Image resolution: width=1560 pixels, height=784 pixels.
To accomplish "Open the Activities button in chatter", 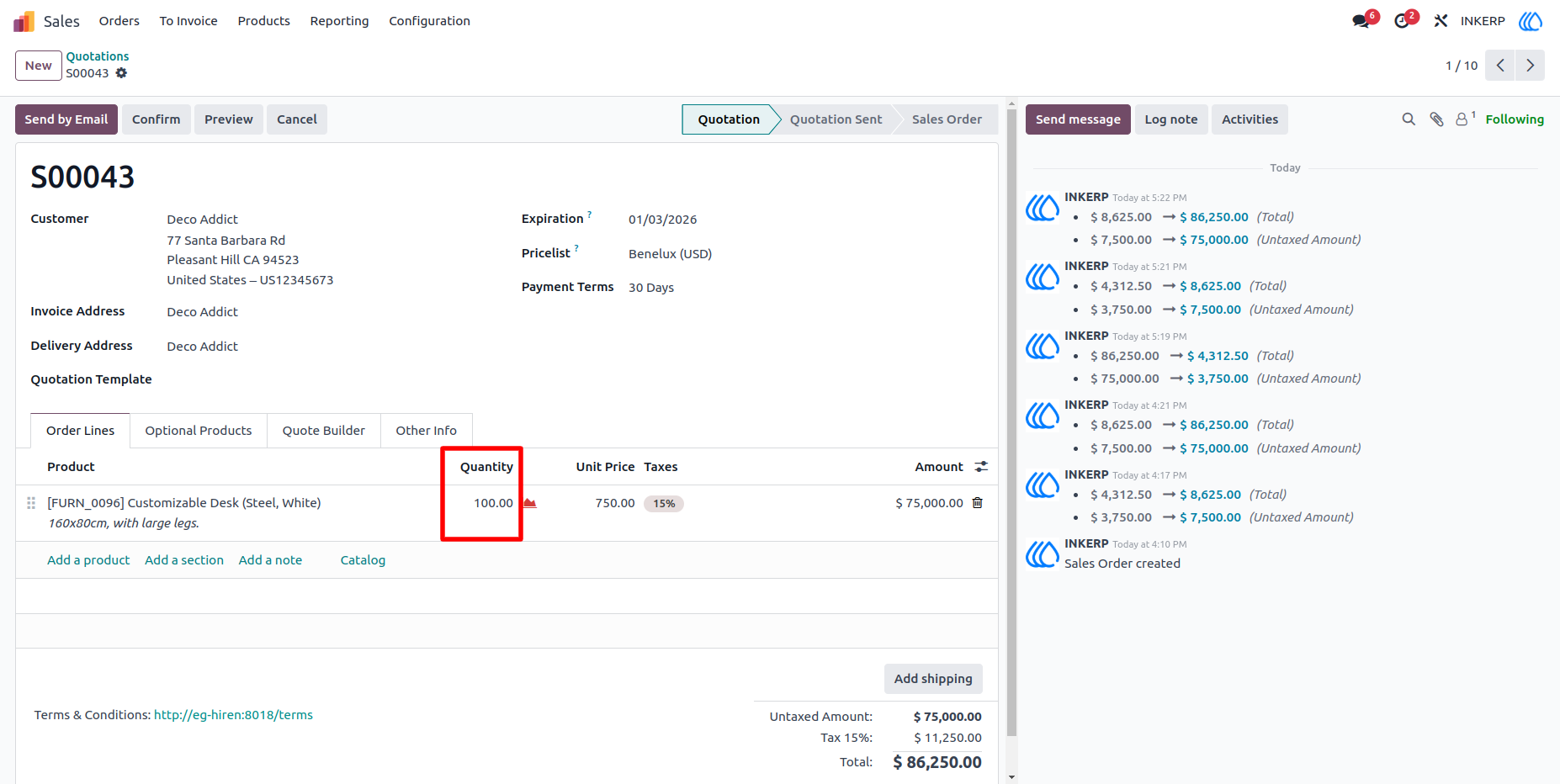I will tap(1250, 119).
